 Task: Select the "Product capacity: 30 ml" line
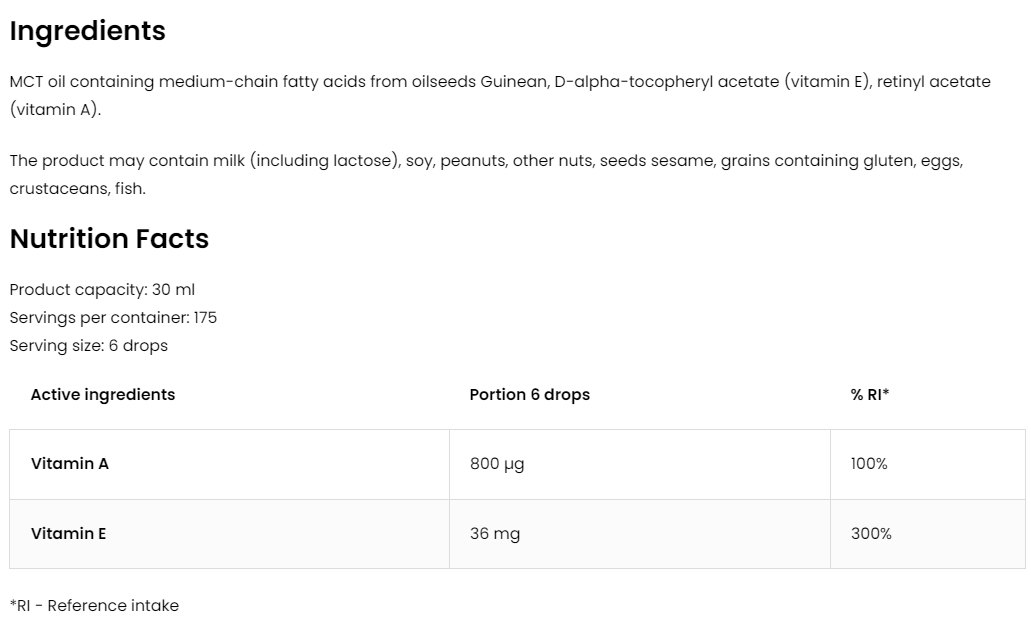point(102,290)
